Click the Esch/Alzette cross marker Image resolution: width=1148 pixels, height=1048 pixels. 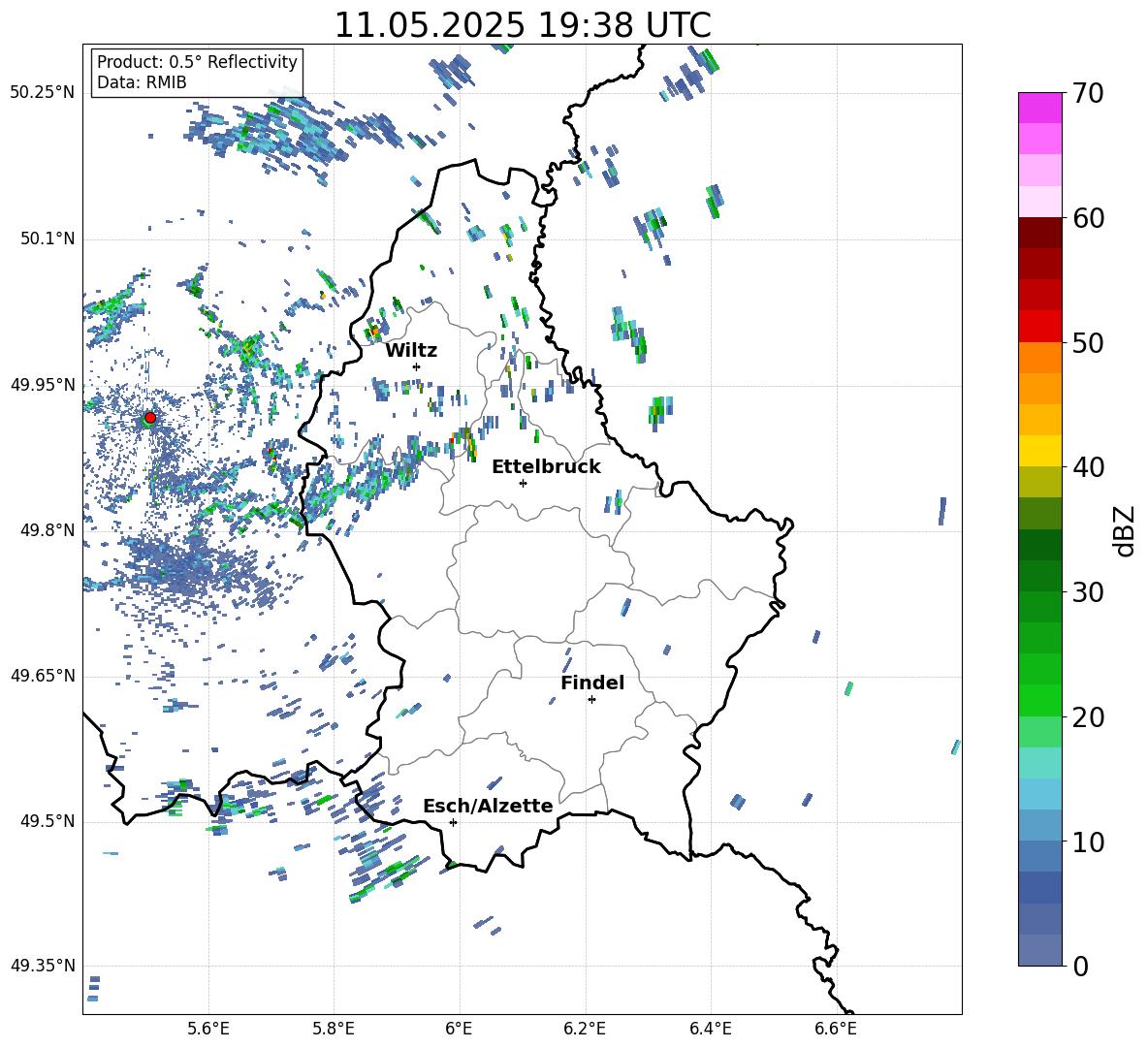453,822
